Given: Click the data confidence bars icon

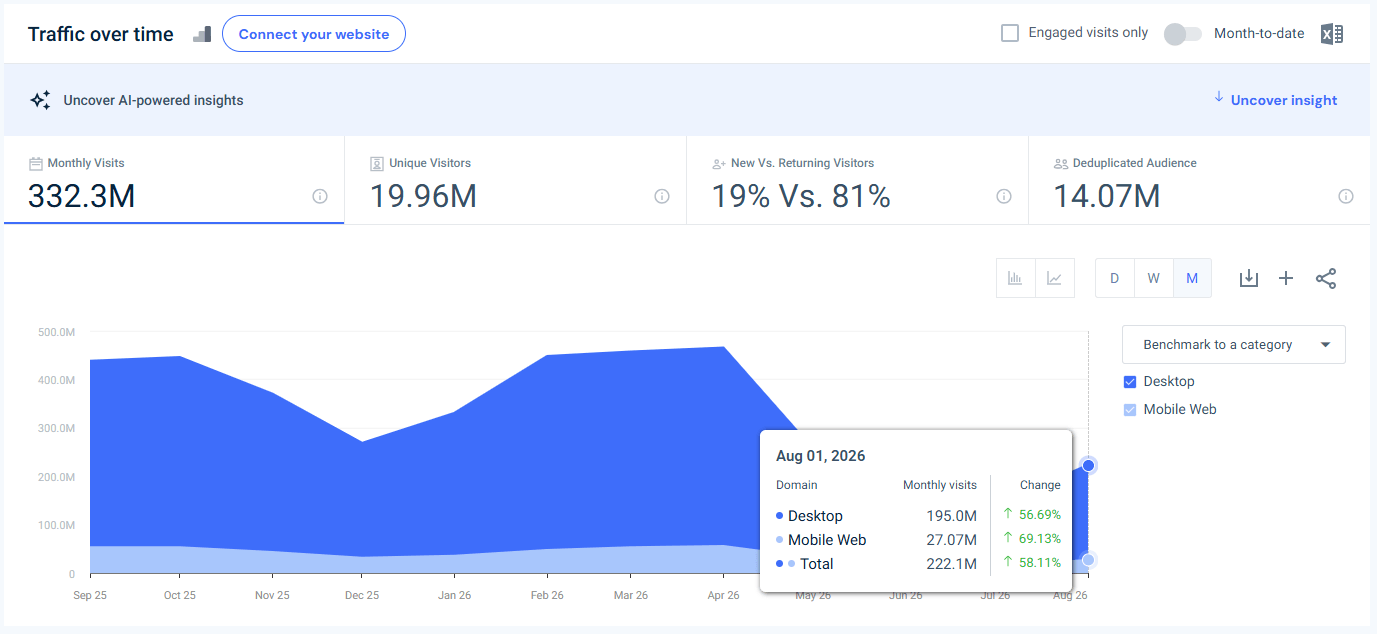Looking at the screenshot, I should point(202,34).
